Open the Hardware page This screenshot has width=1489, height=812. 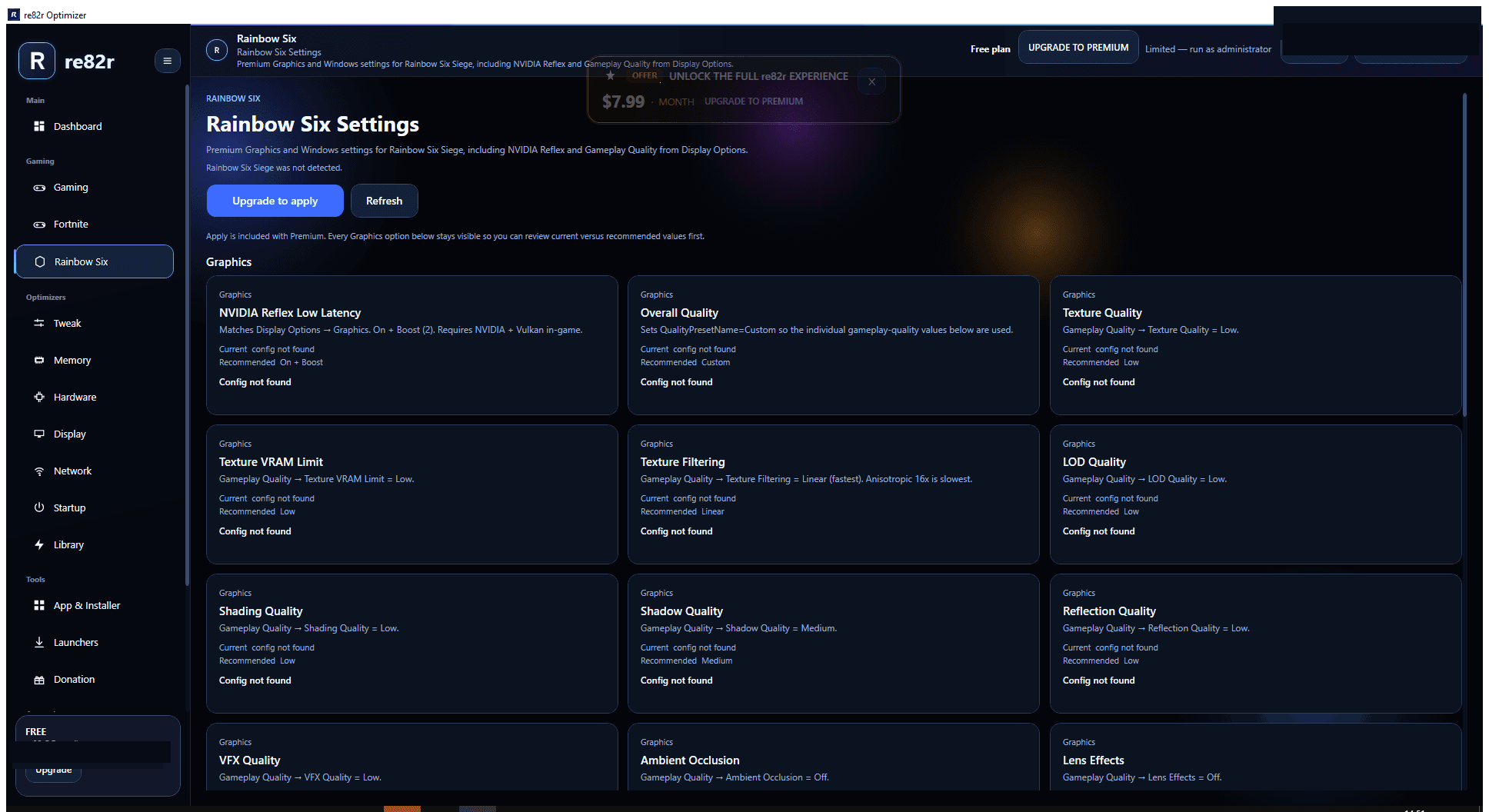pyautogui.click(x=94, y=397)
